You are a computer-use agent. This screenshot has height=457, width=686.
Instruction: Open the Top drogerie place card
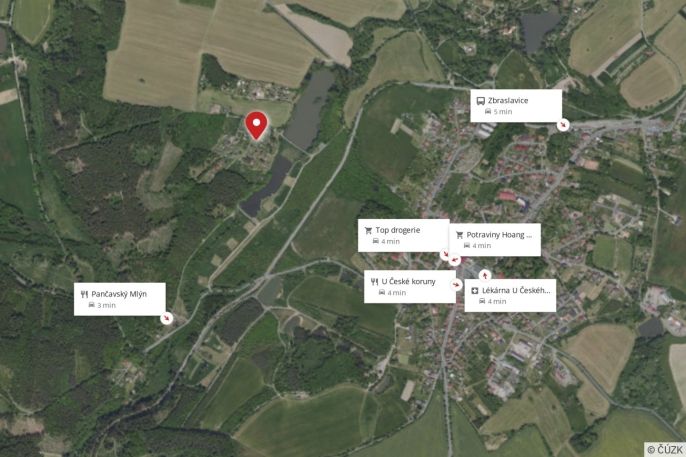point(403,236)
